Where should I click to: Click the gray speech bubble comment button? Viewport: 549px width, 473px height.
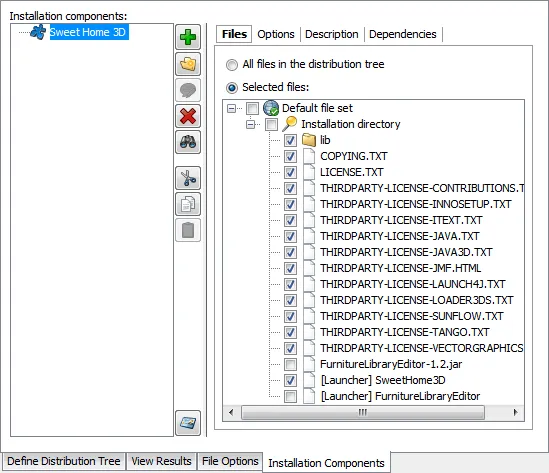188,90
